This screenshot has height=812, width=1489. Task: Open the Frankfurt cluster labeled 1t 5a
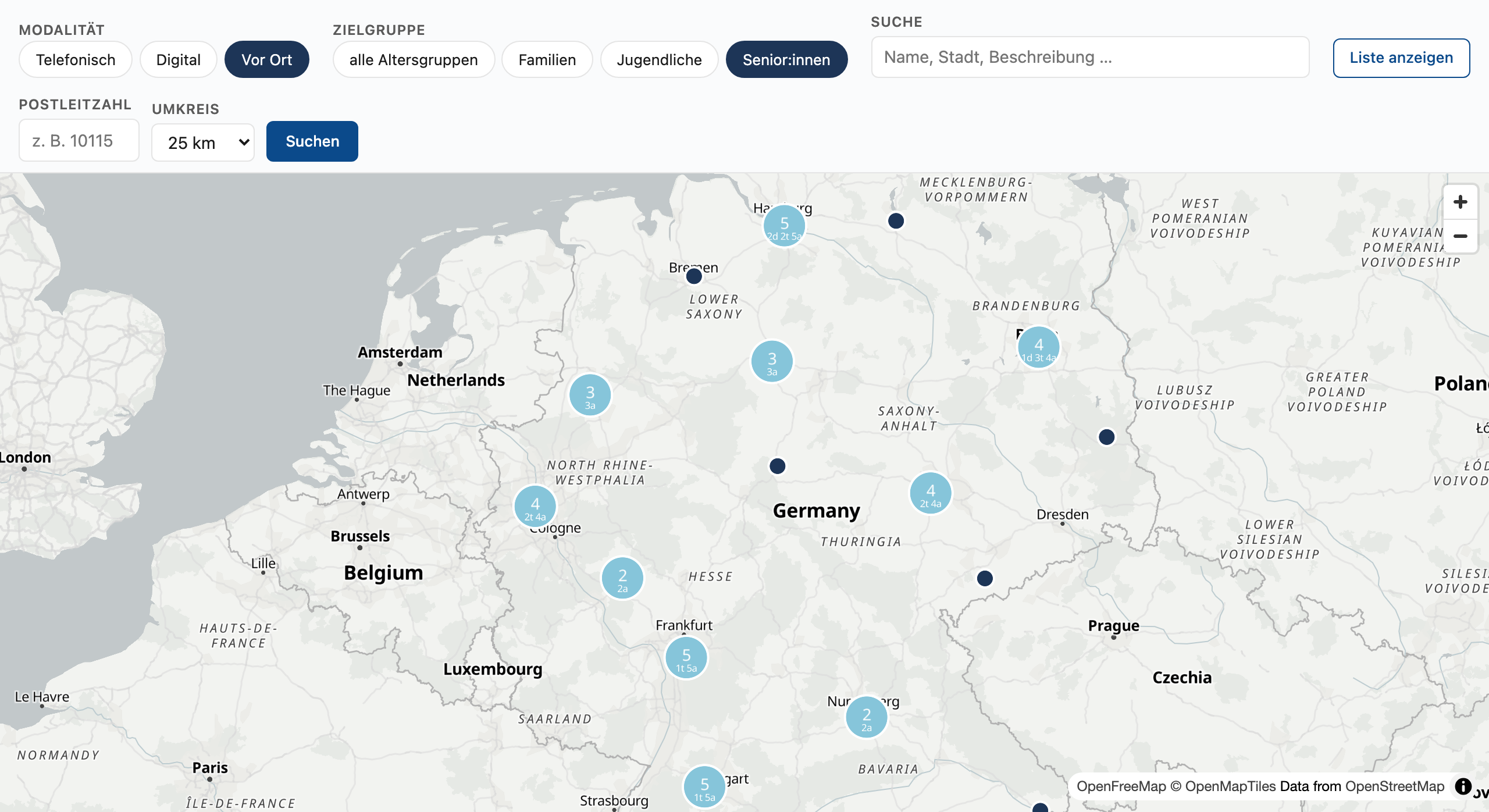pyautogui.click(x=686, y=658)
